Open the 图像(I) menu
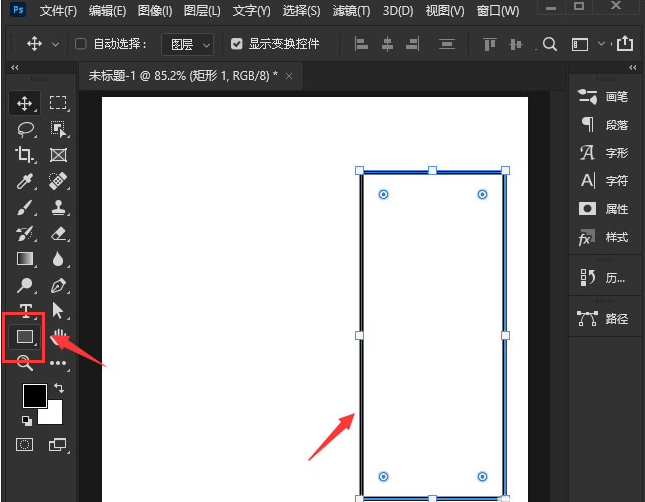The image size is (645, 502). (x=155, y=11)
